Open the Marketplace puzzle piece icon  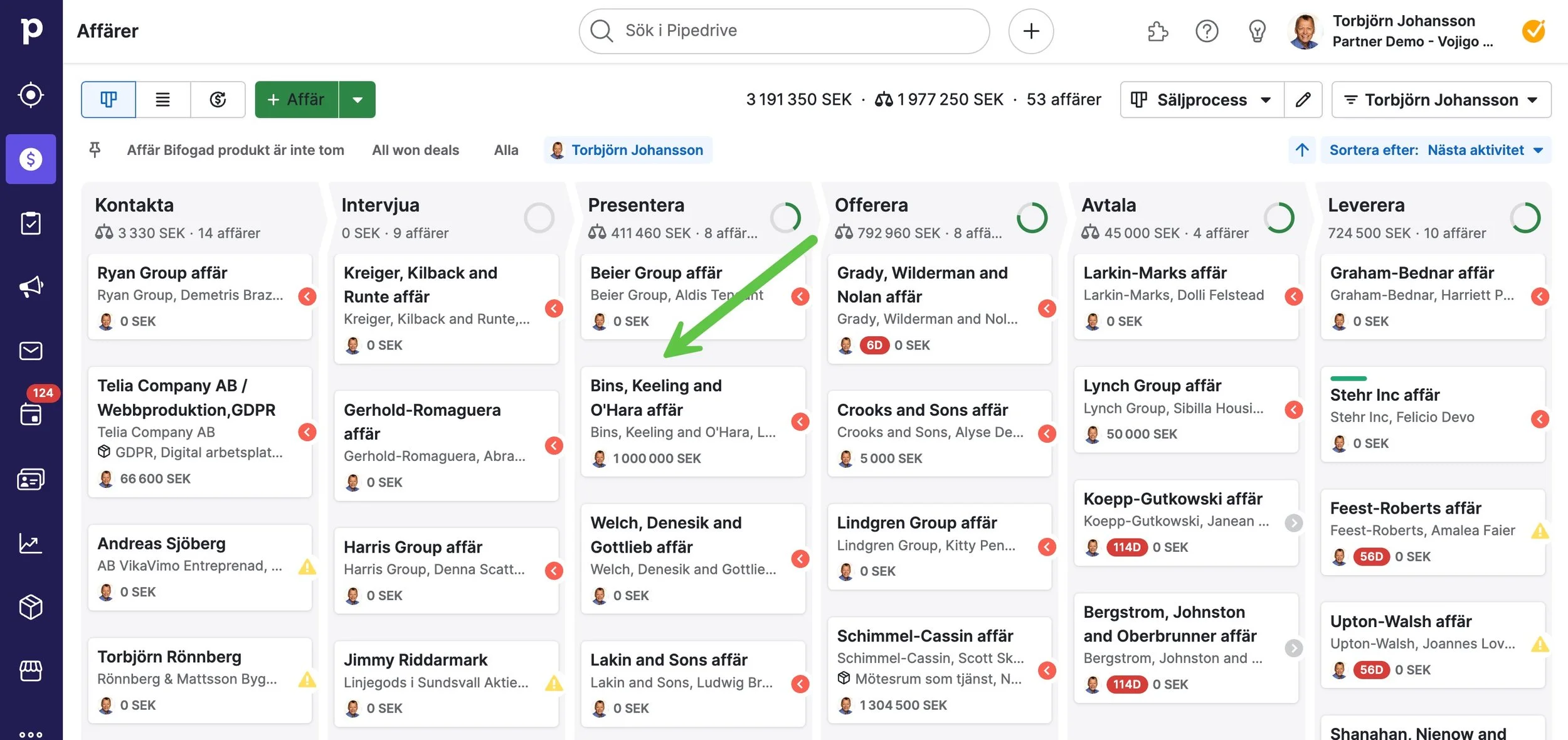1157,31
